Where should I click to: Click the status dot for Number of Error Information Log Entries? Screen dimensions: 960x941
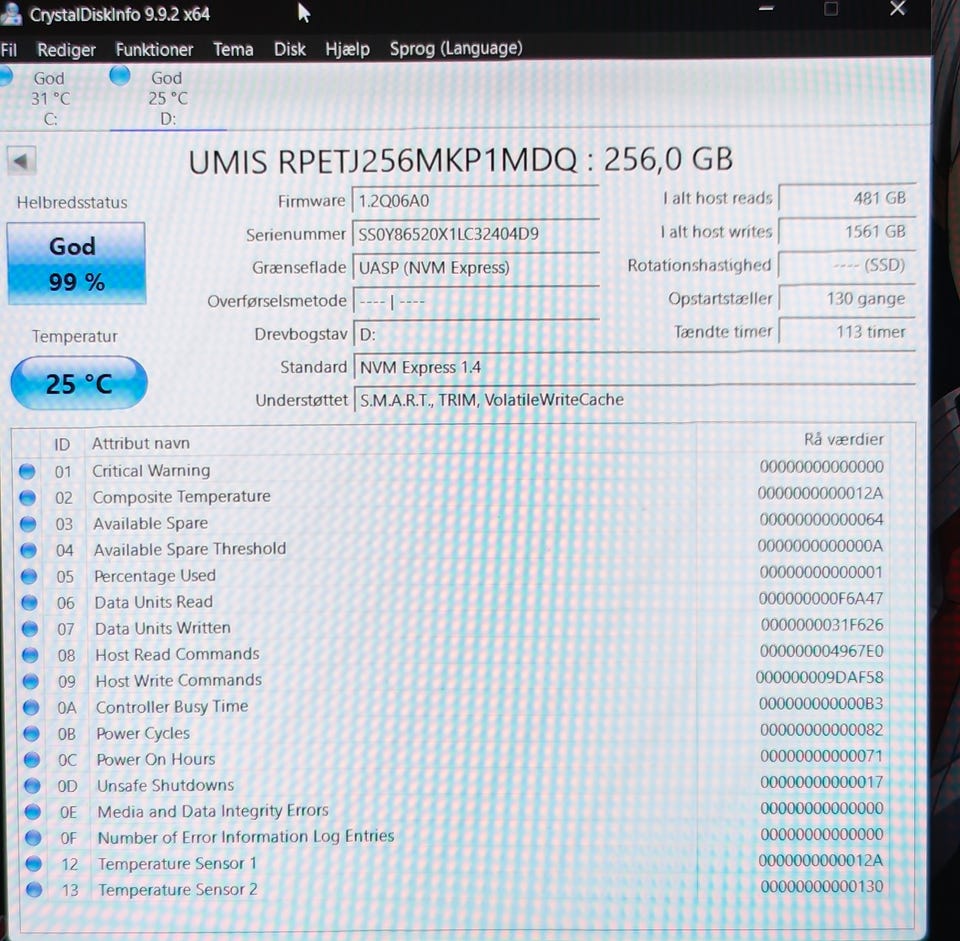pyautogui.click(x=33, y=838)
